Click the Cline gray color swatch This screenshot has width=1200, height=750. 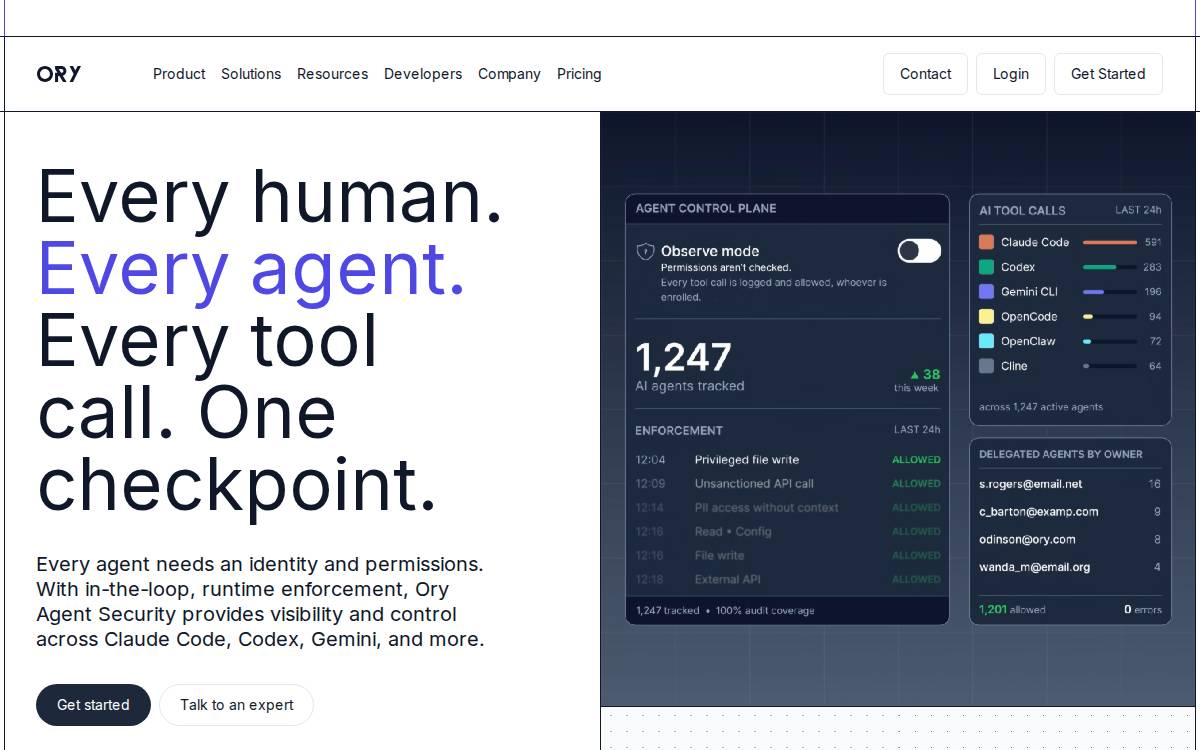point(986,366)
